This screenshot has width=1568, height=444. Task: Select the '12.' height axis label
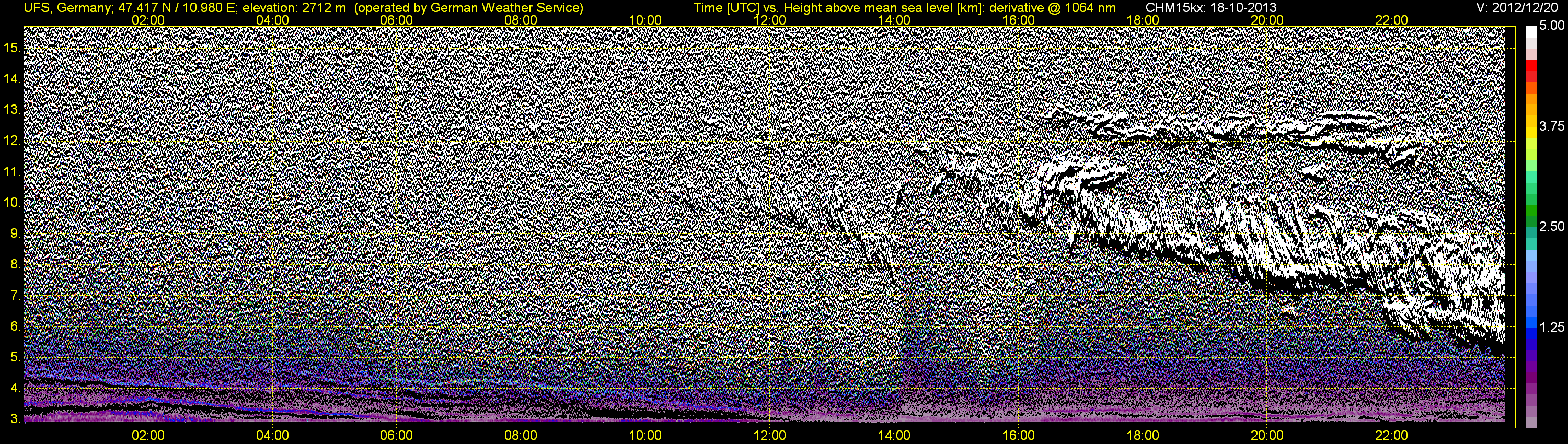(12, 141)
